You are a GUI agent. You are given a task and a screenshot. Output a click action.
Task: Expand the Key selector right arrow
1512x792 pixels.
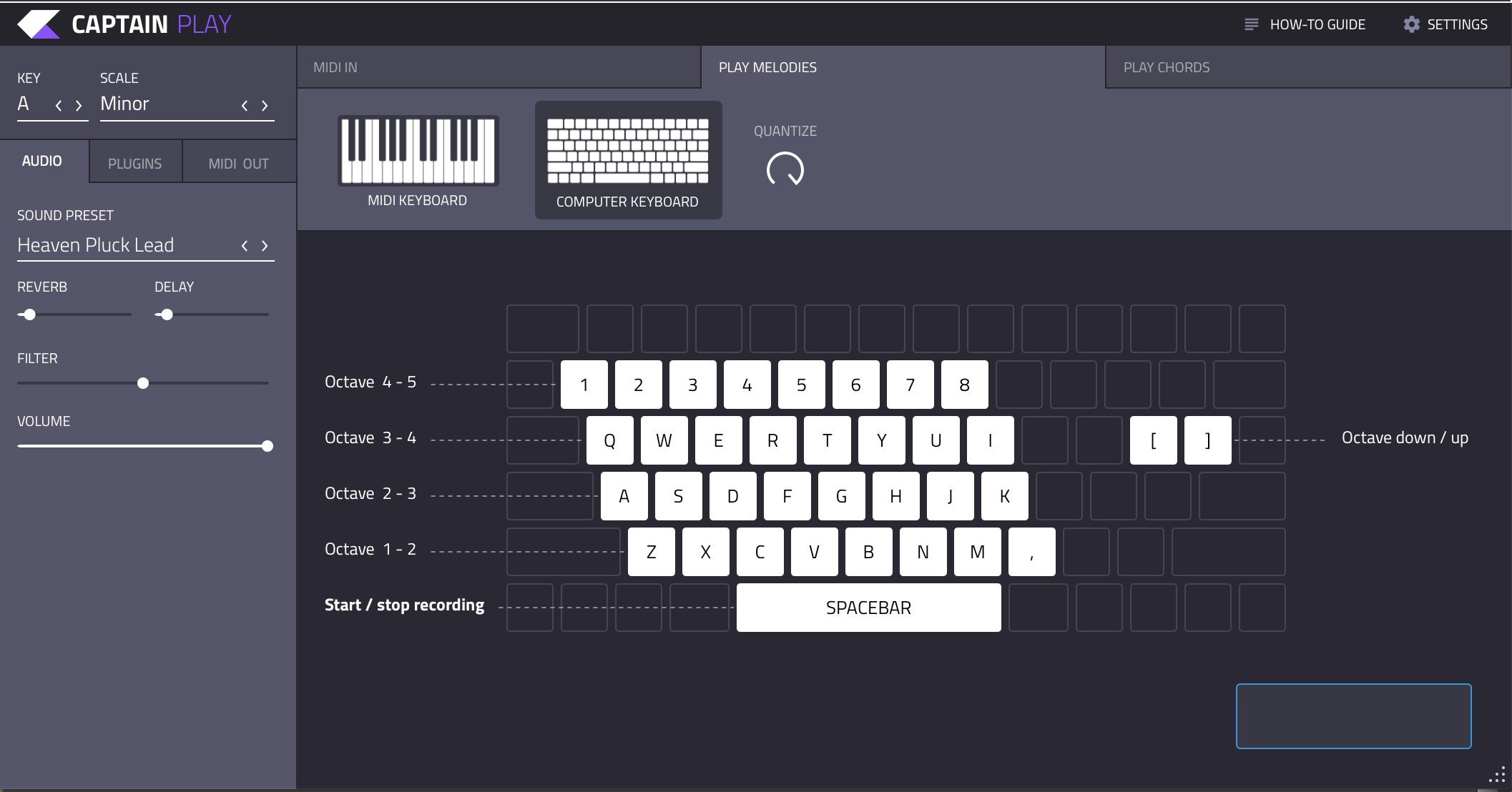[80, 105]
